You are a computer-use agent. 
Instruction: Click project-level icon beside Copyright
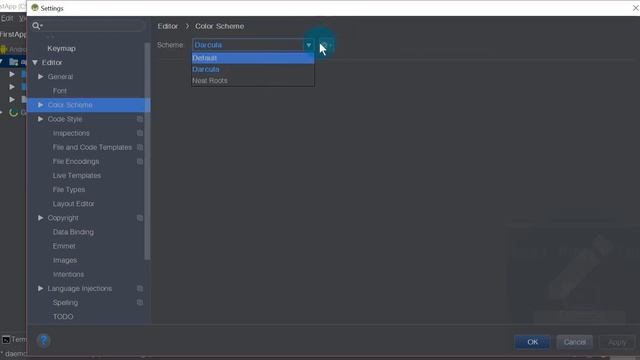pos(140,218)
